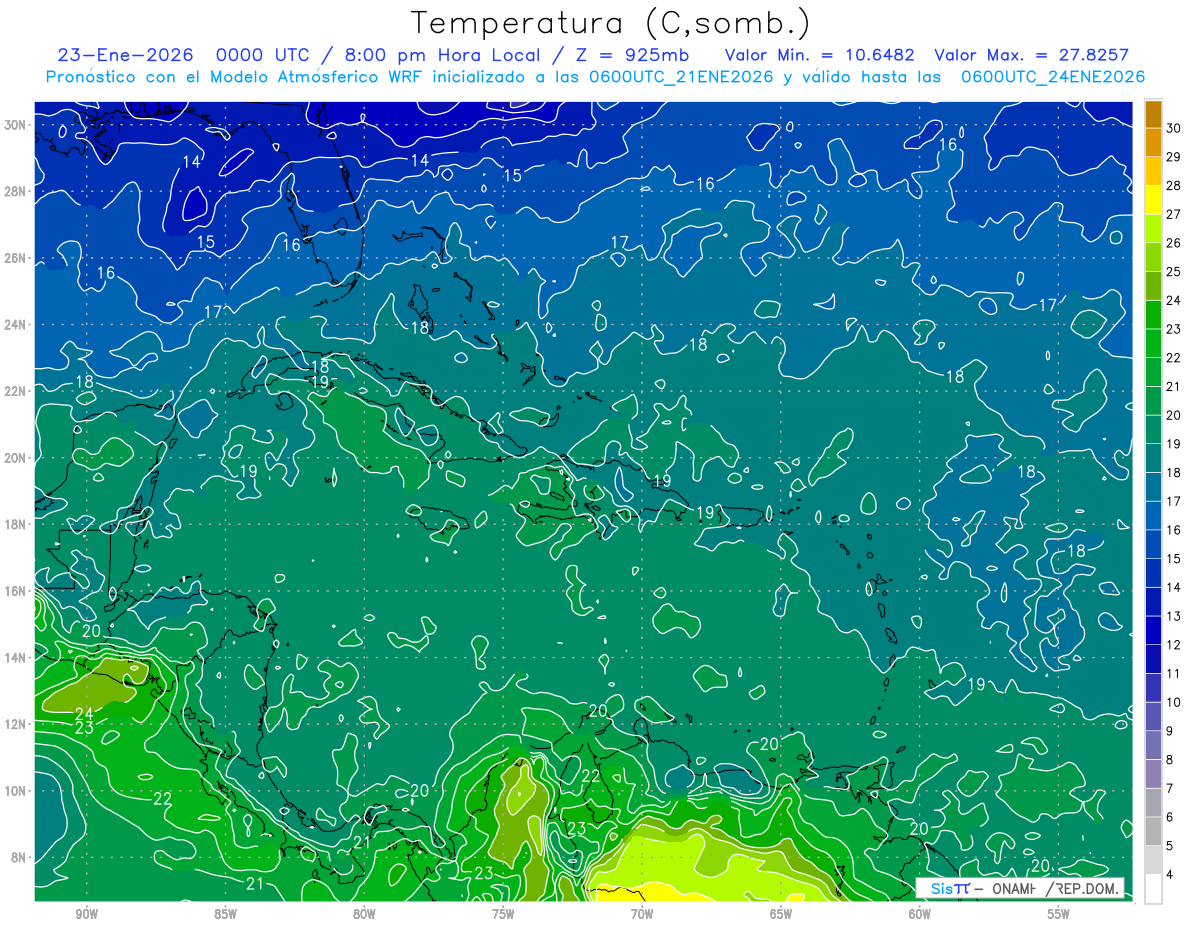Screen dimensions: 1200x927
Task: Click the '75W' longitude axis label
Action: coord(503,914)
